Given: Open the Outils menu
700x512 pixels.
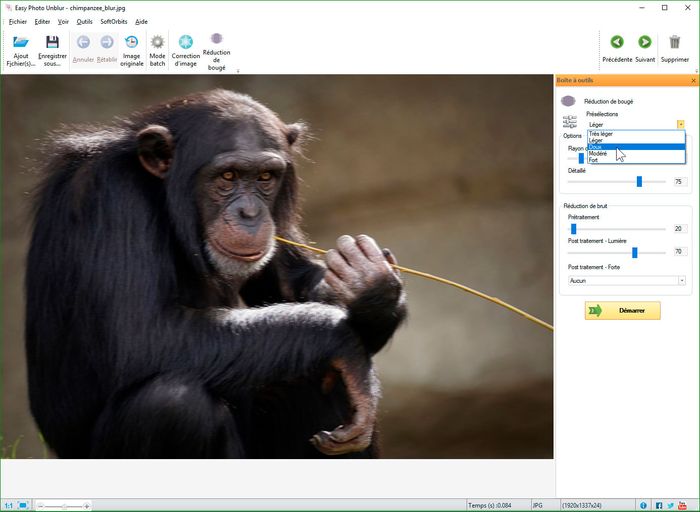Looking at the screenshot, I should tap(84, 21).
